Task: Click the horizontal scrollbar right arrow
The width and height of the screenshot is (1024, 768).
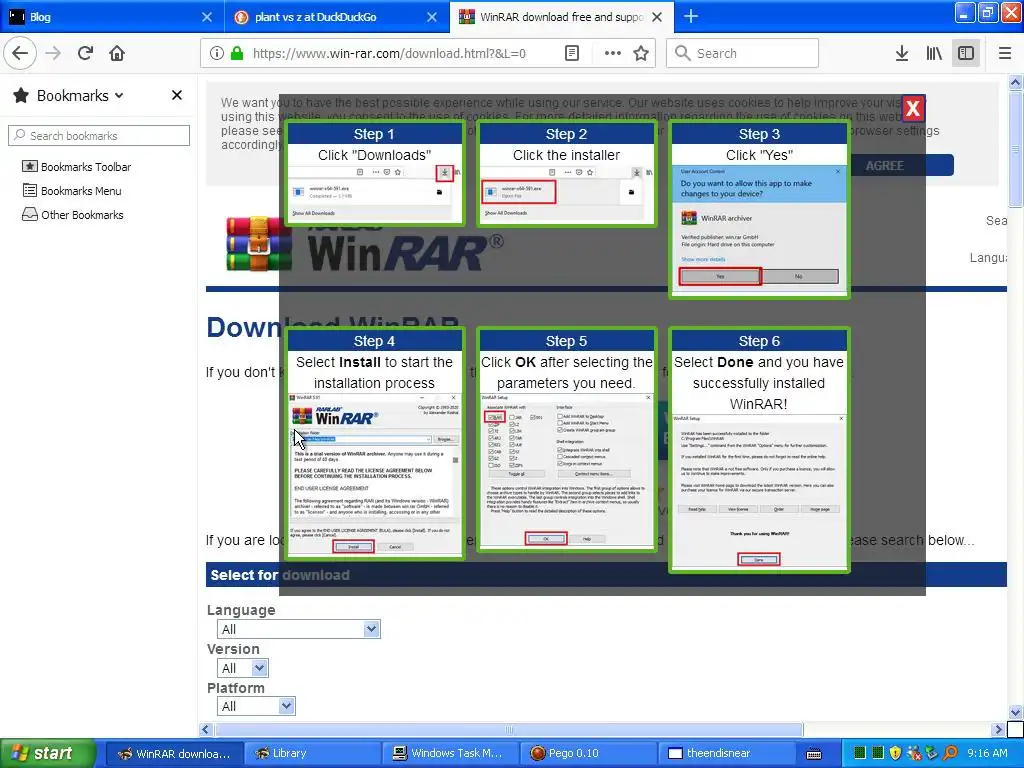Action: 998,729
